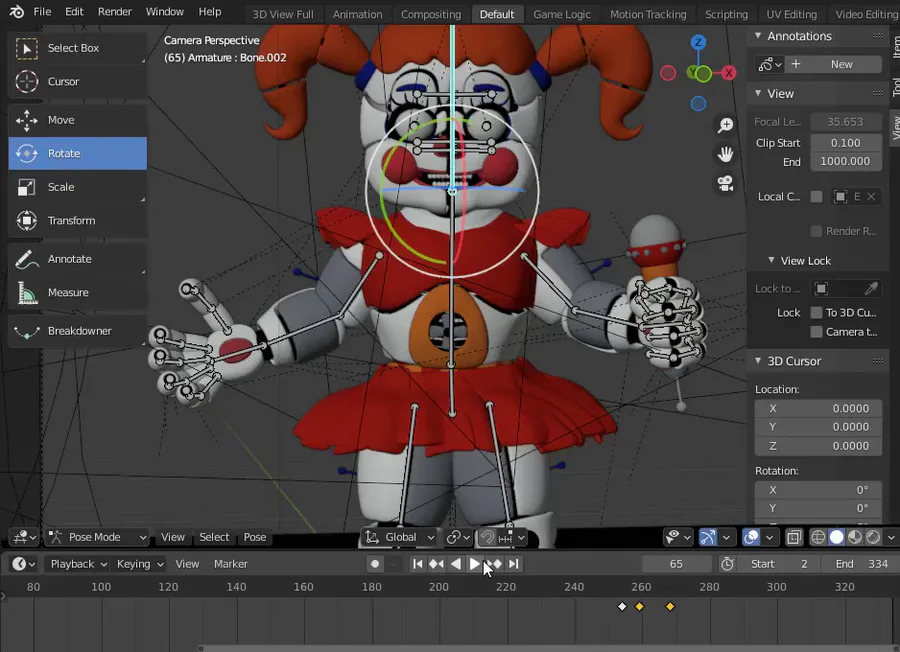Image resolution: width=900 pixels, height=652 pixels.
Task: Switch to the Compositing workspace tab
Action: pyautogui.click(x=430, y=14)
